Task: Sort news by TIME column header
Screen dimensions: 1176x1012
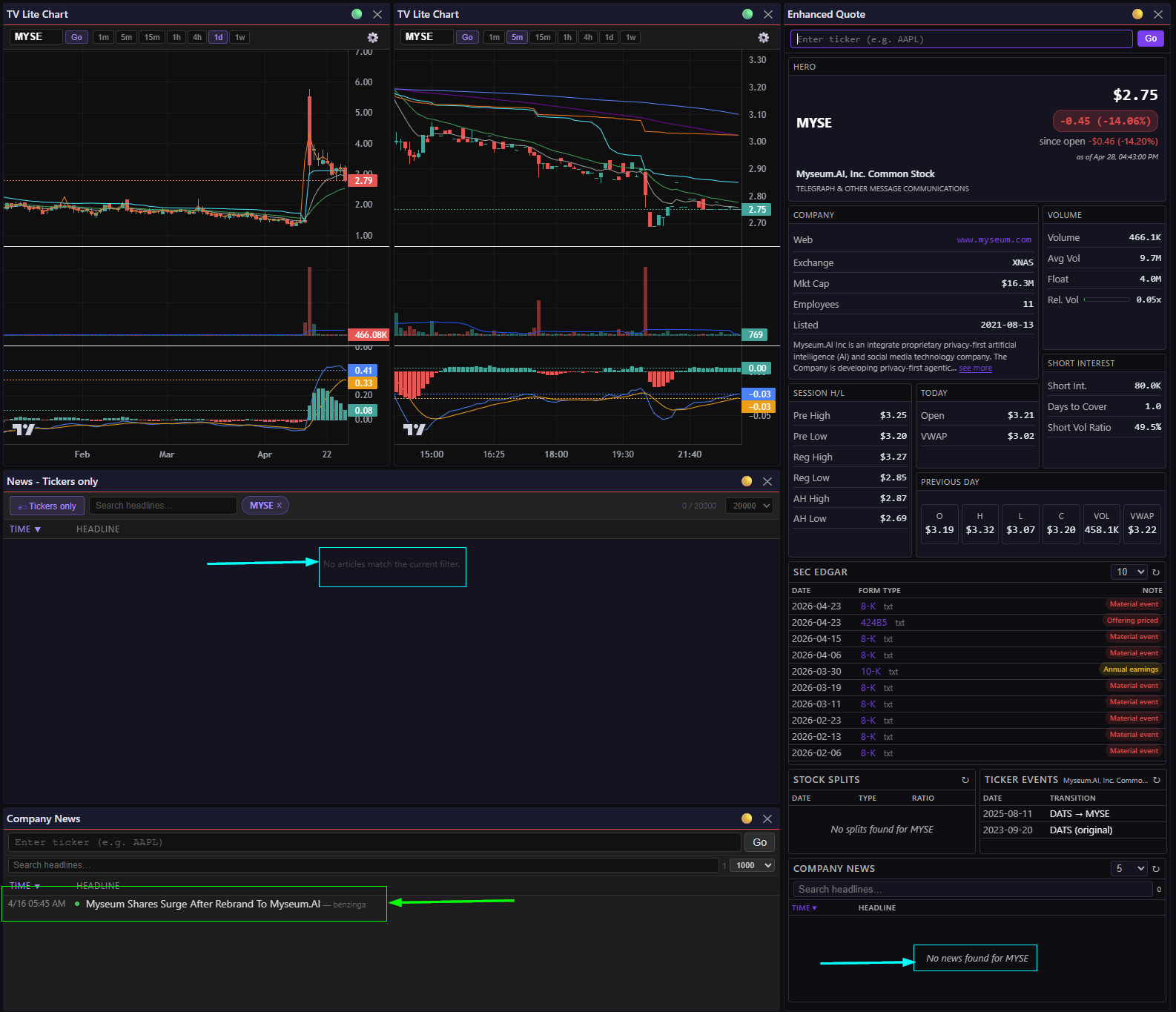Action: (x=24, y=529)
